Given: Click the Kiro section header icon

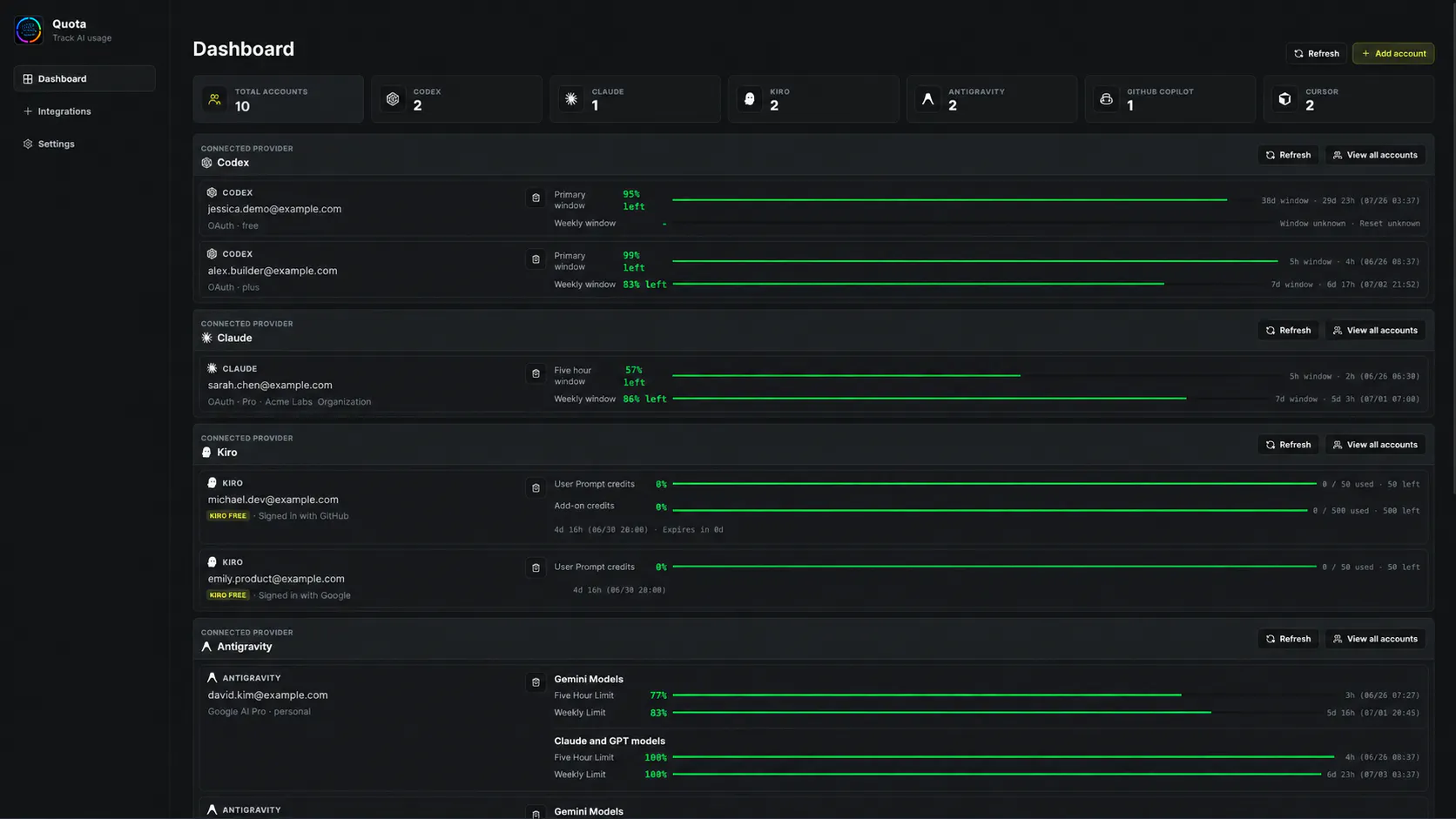Looking at the screenshot, I should (x=206, y=453).
